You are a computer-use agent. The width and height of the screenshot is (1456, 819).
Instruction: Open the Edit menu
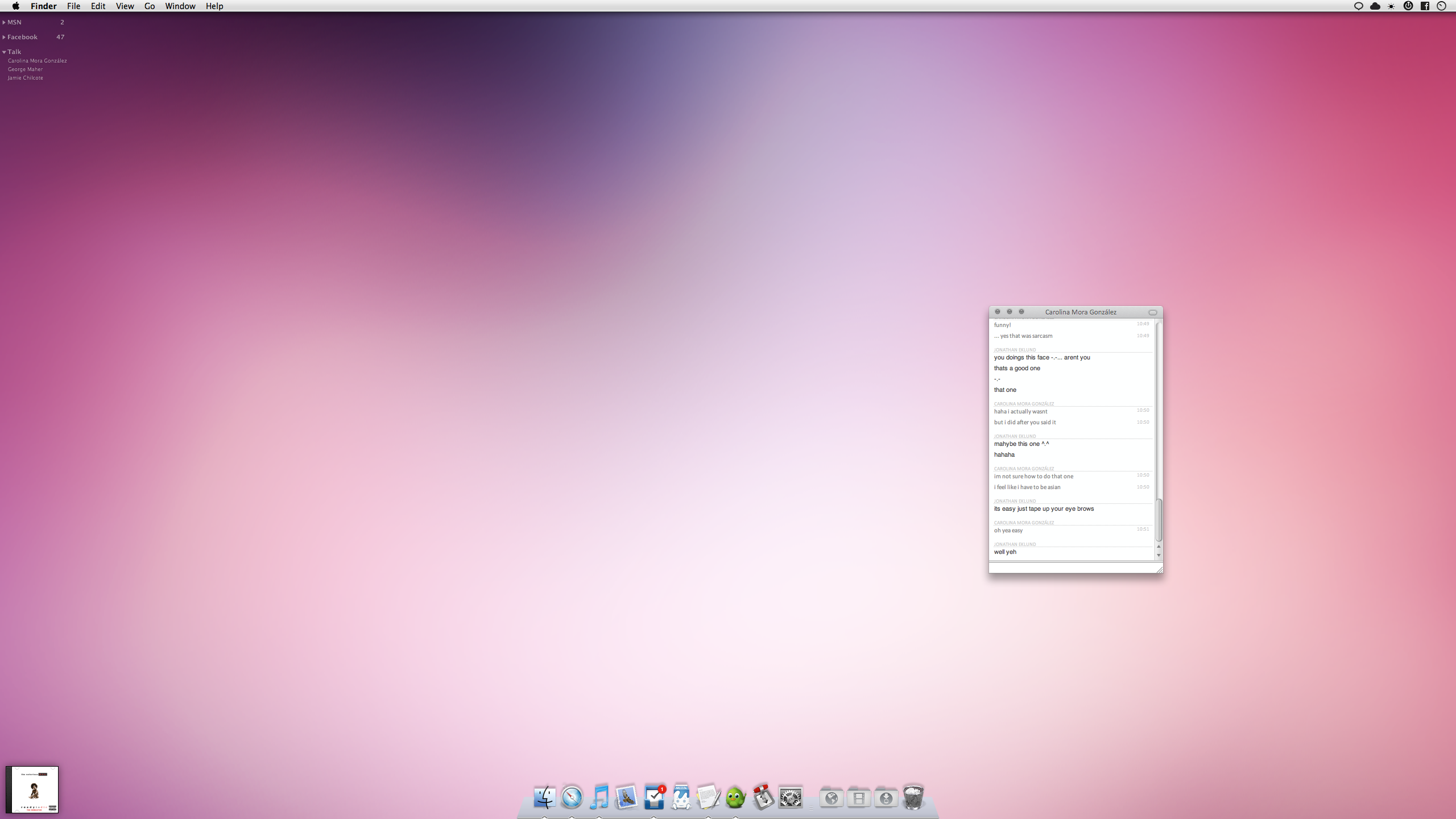coord(98,6)
